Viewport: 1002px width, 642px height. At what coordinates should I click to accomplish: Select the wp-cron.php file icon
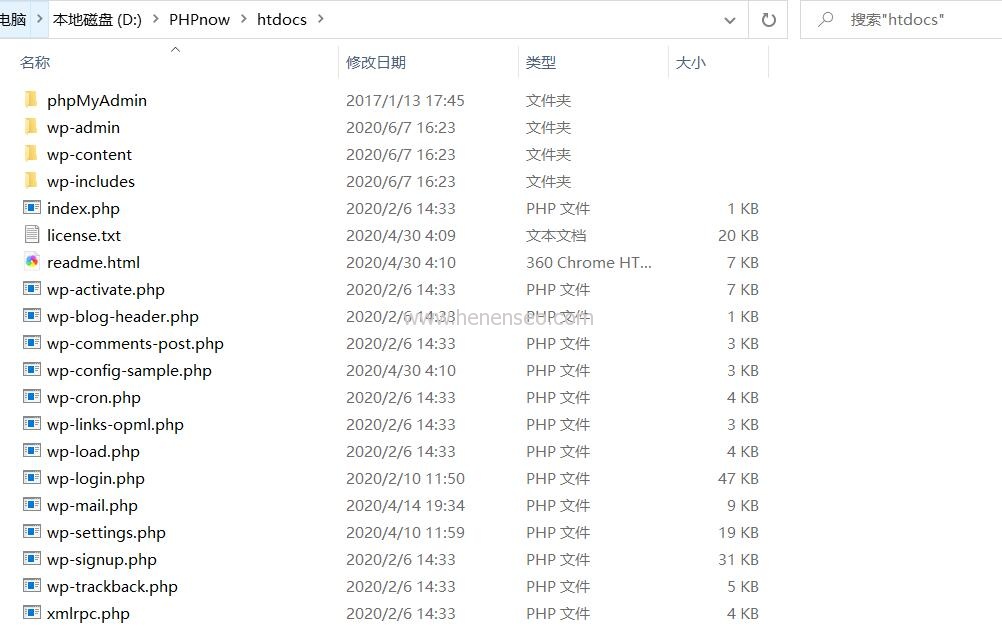[32, 397]
